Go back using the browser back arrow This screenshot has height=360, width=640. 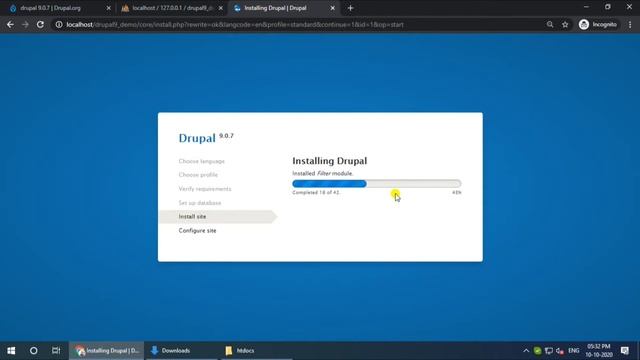[10, 24]
